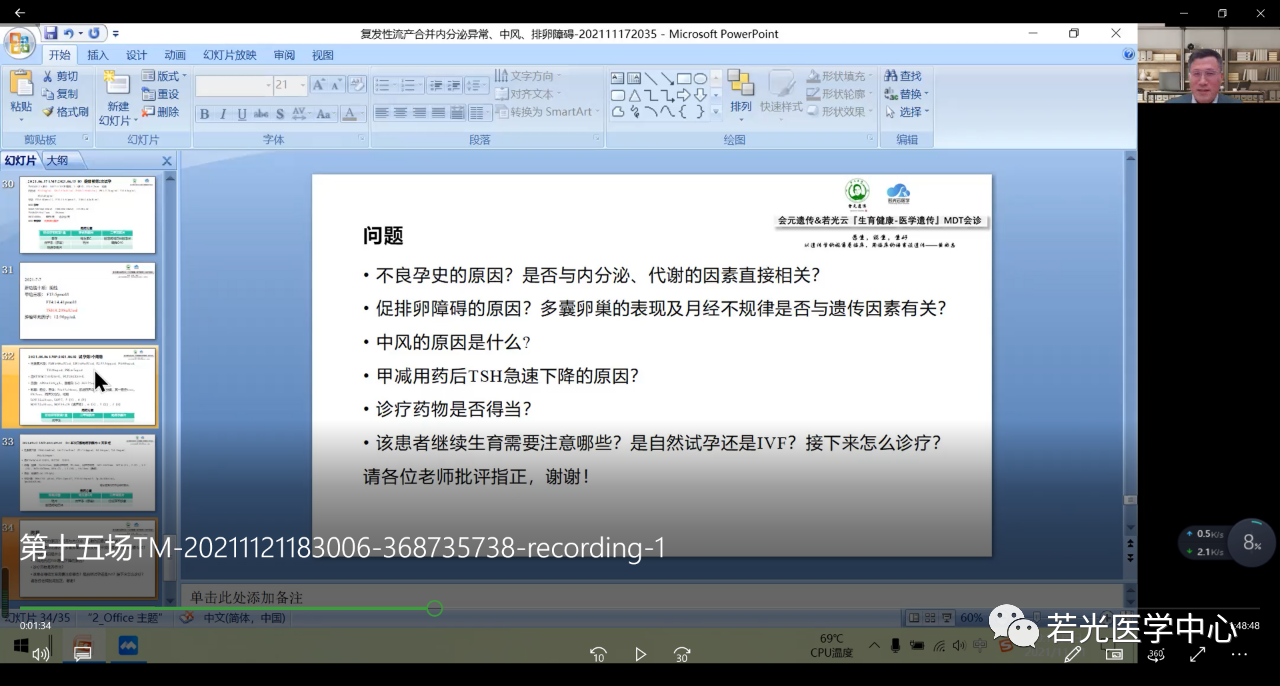Viewport: 1280px width, 686px height.
Task: Click the PowerPoint Help question mark icon
Action: (1129, 55)
